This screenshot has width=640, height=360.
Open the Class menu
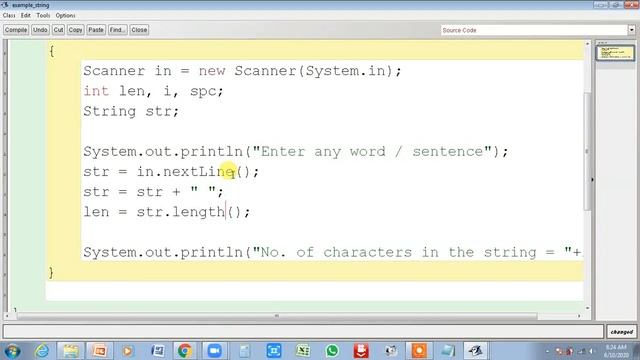pos(9,16)
